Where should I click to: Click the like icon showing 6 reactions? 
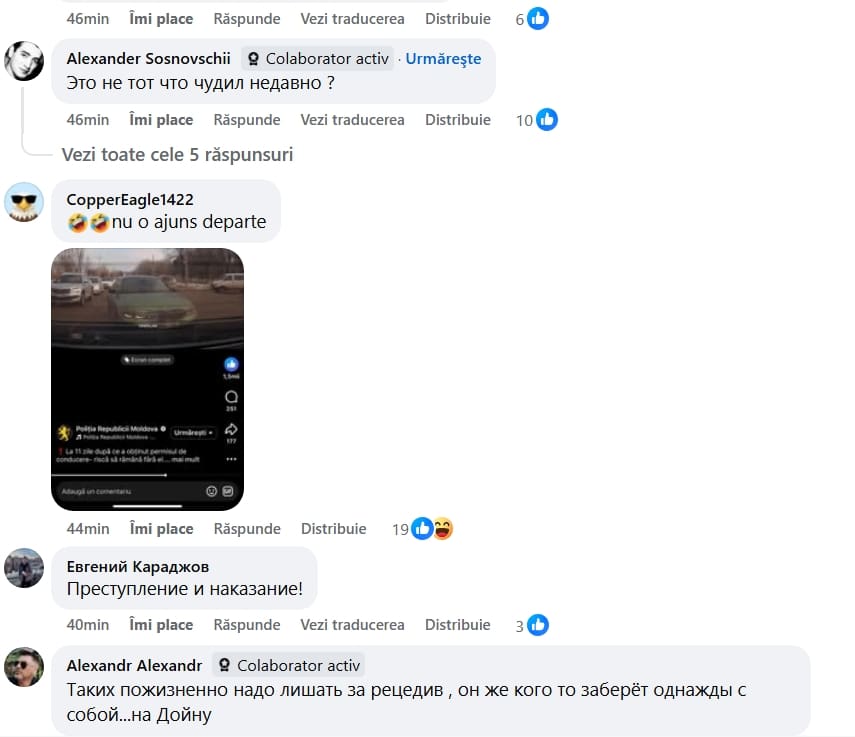(x=538, y=19)
